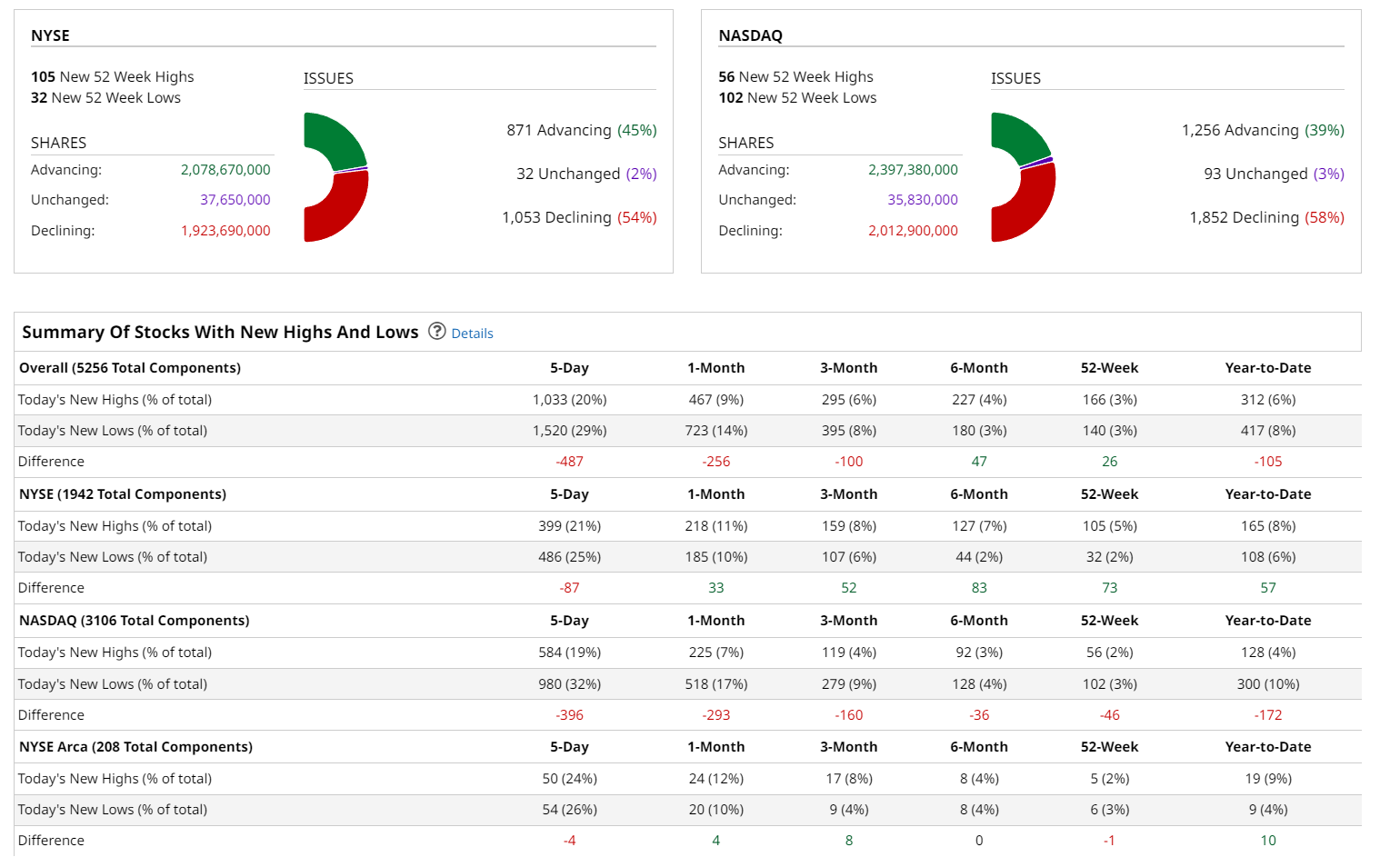
Task: Select Overall 52-Week new highs 166 (3%)
Action: (x=1109, y=400)
